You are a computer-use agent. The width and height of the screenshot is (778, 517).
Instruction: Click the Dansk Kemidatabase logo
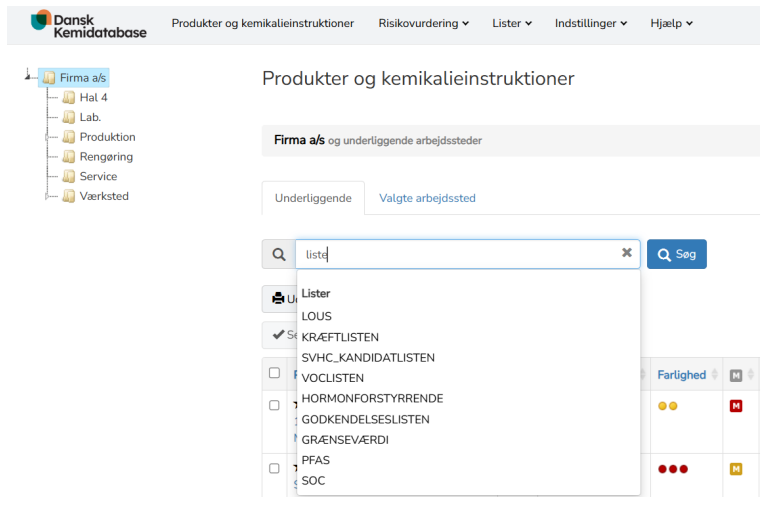[88, 24]
